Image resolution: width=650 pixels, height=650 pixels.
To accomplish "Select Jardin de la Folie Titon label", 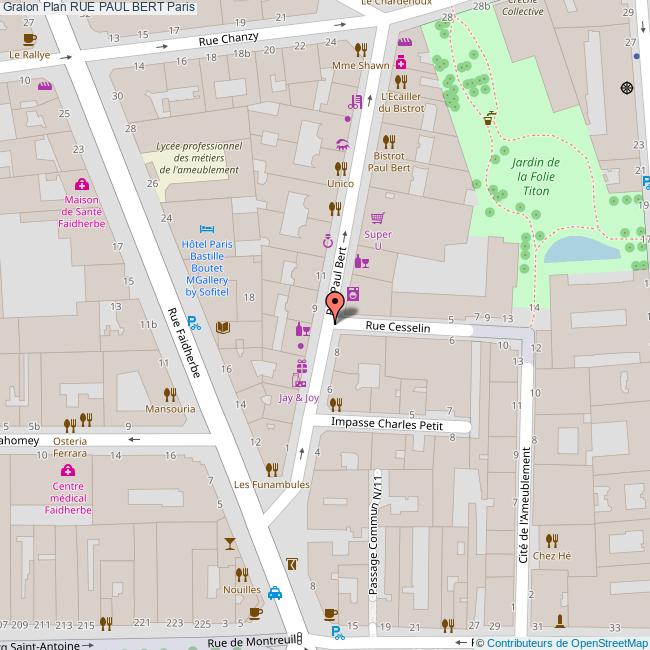I will pyautogui.click(x=536, y=177).
